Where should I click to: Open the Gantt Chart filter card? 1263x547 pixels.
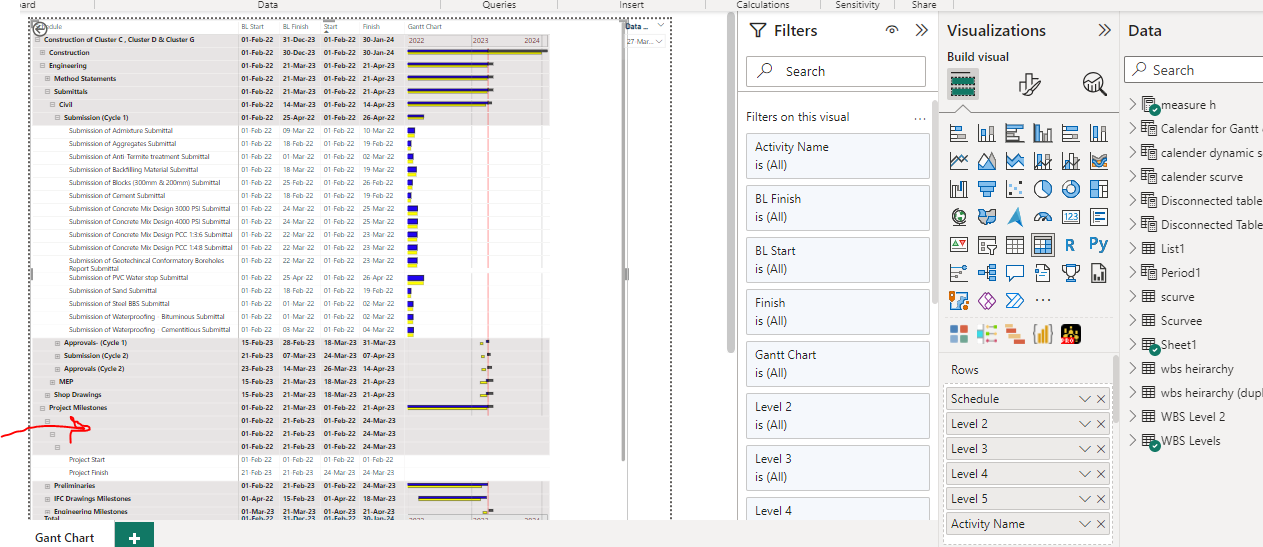pyautogui.click(x=838, y=364)
